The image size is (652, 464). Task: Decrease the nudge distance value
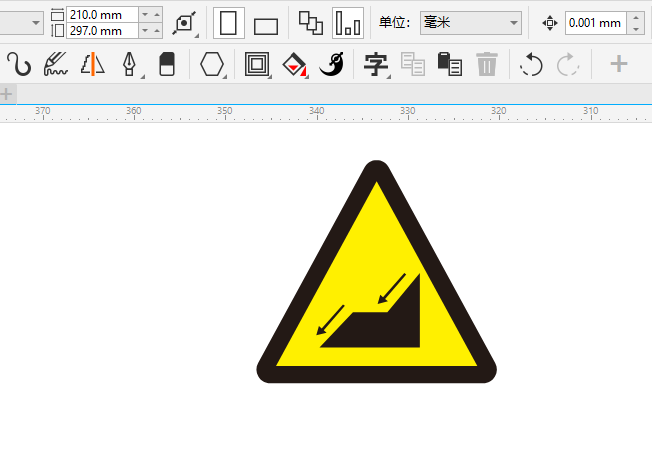coord(636,29)
